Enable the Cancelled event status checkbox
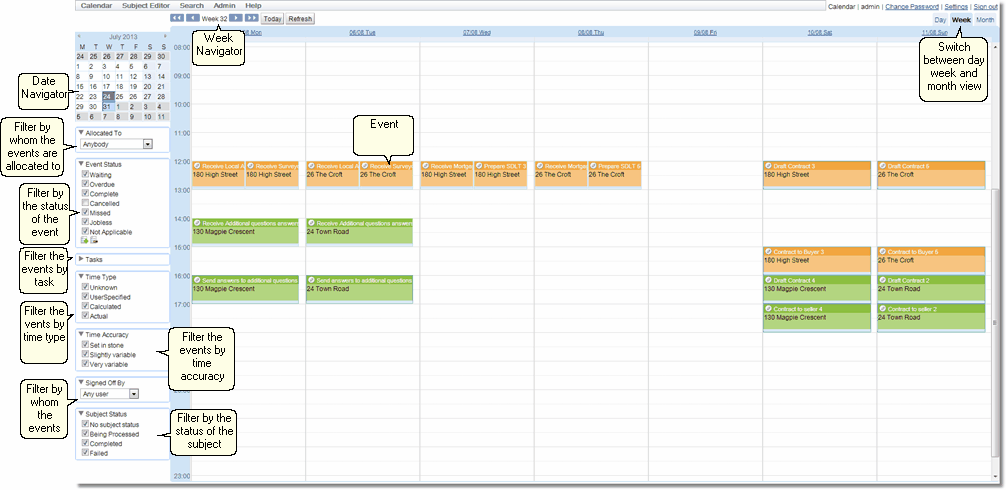The height and width of the screenshot is (490, 1006). click(x=85, y=203)
